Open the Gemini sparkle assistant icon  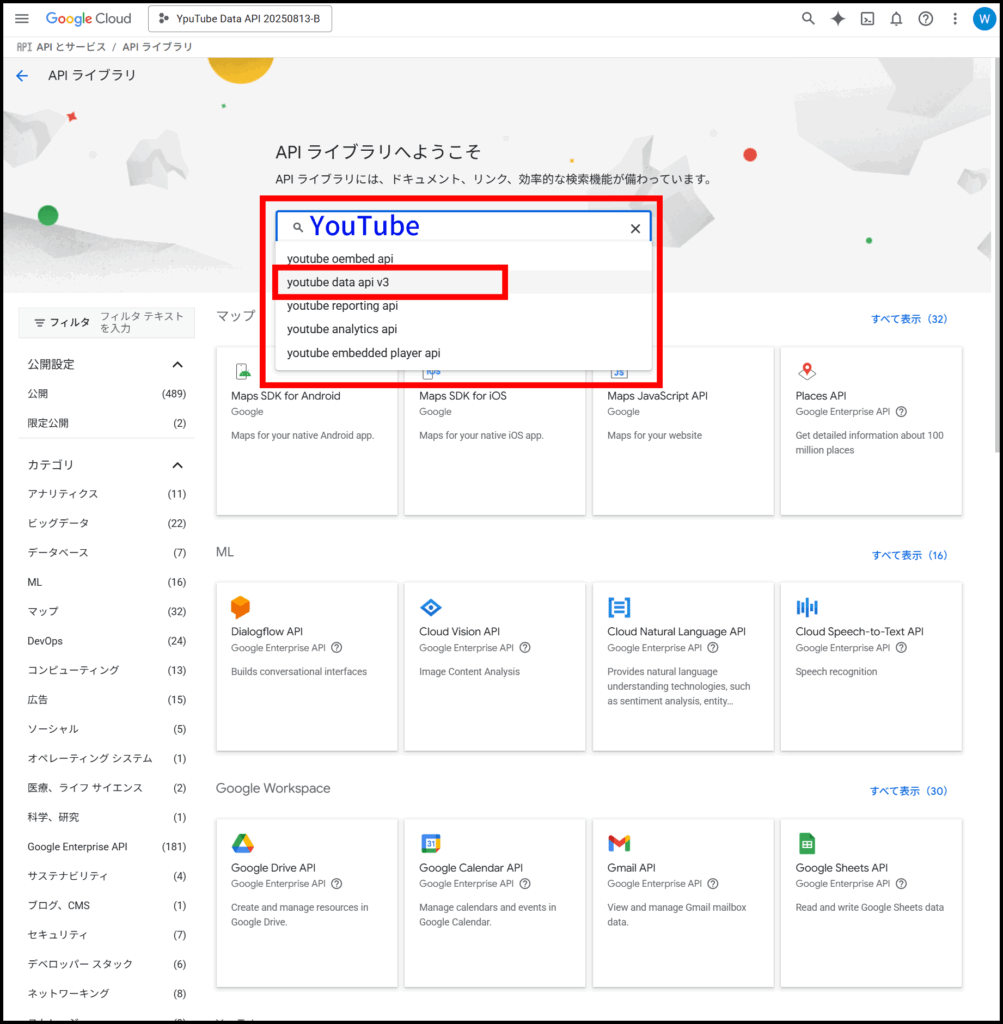click(x=838, y=18)
